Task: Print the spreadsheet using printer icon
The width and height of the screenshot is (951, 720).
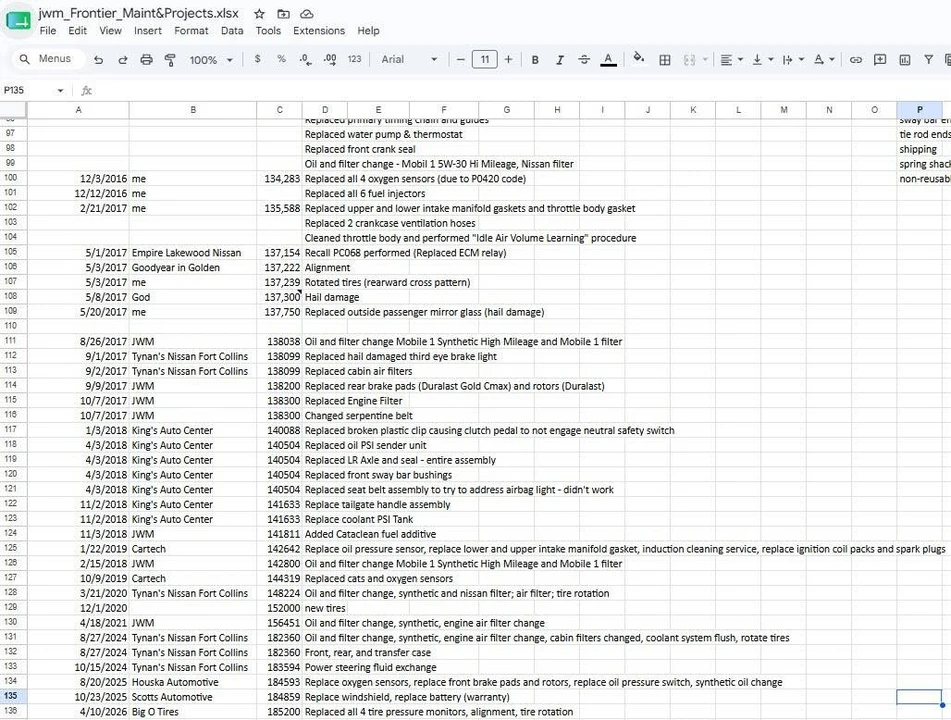Action: click(146, 59)
